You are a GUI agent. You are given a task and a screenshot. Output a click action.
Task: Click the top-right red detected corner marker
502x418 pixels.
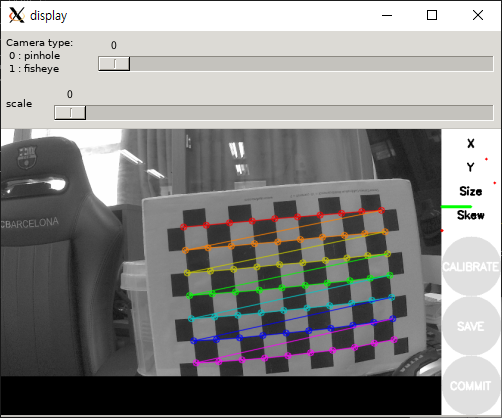pyautogui.click(x=382, y=210)
